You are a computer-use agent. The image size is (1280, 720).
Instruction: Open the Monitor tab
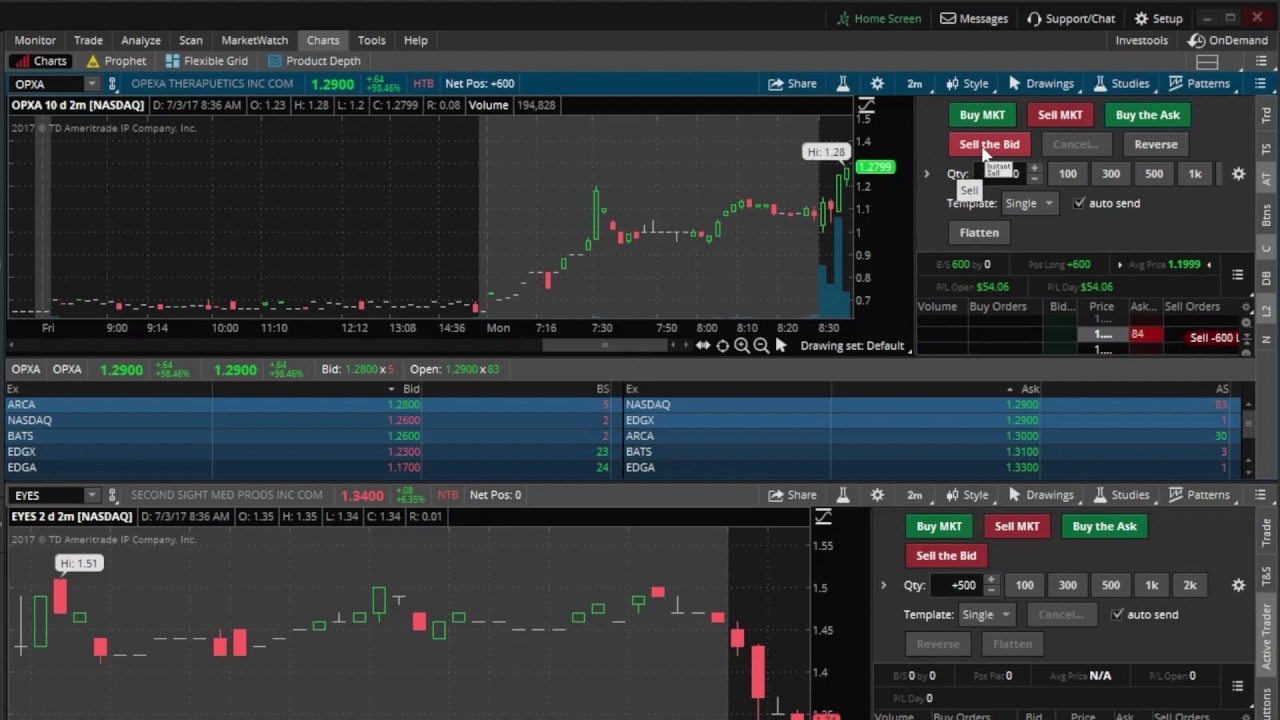click(35, 40)
